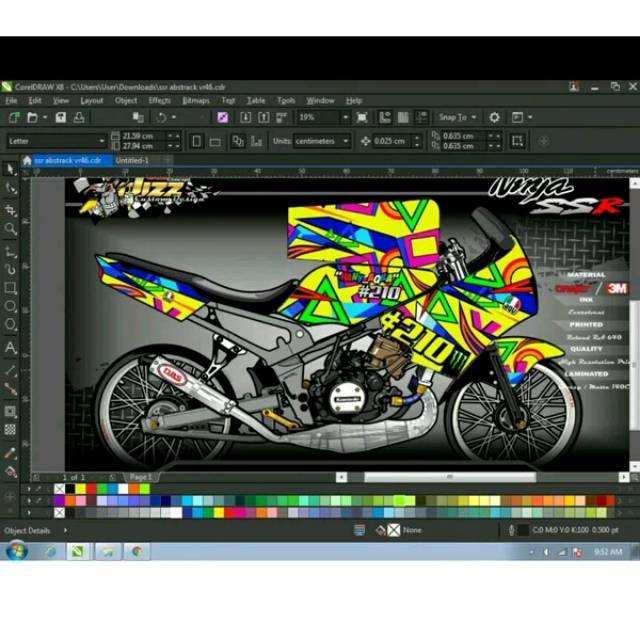The width and height of the screenshot is (640, 640).
Task: Click the Quick Customize plus button
Action: (544, 141)
